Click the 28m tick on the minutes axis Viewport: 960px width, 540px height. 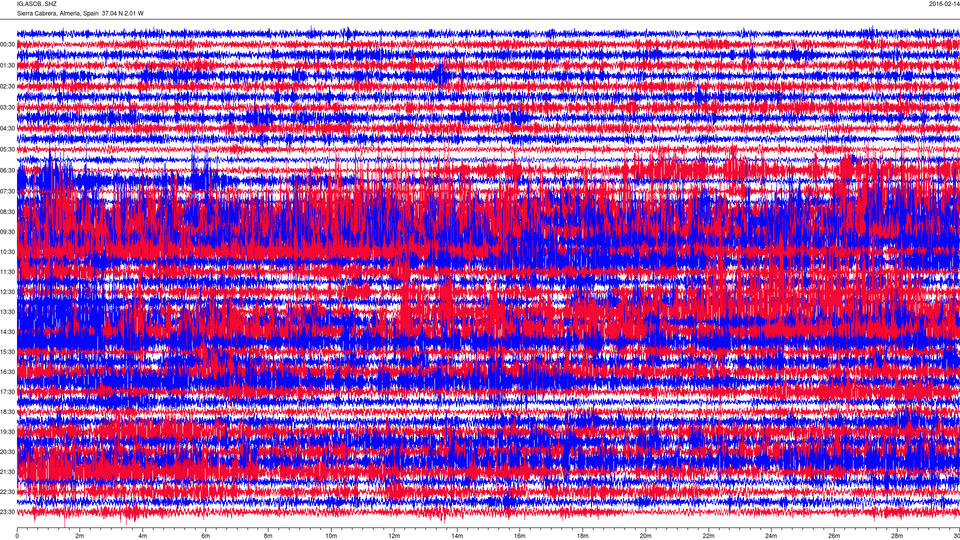pos(897,536)
